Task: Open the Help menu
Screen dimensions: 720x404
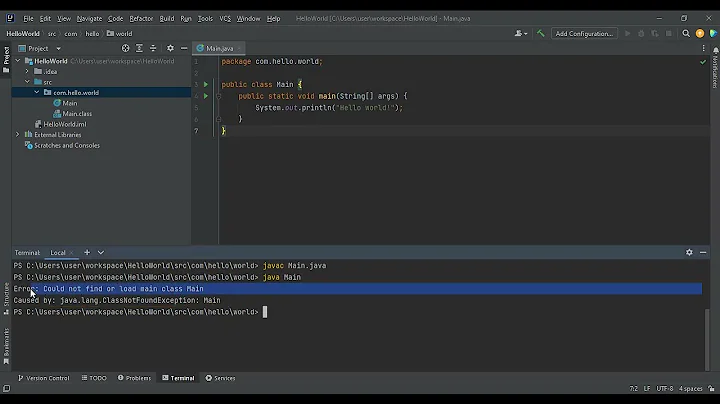Action: pos(273,19)
